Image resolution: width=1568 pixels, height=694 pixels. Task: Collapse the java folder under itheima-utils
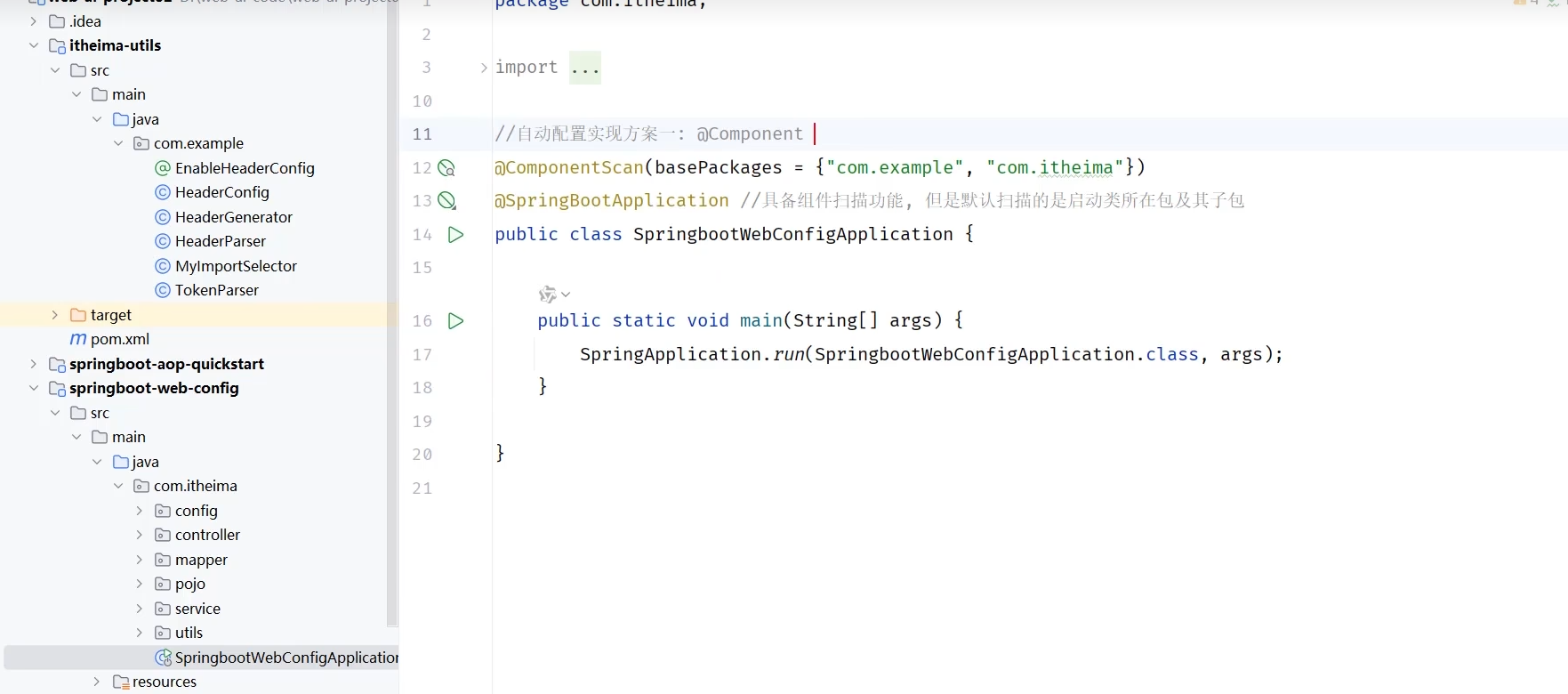click(97, 119)
